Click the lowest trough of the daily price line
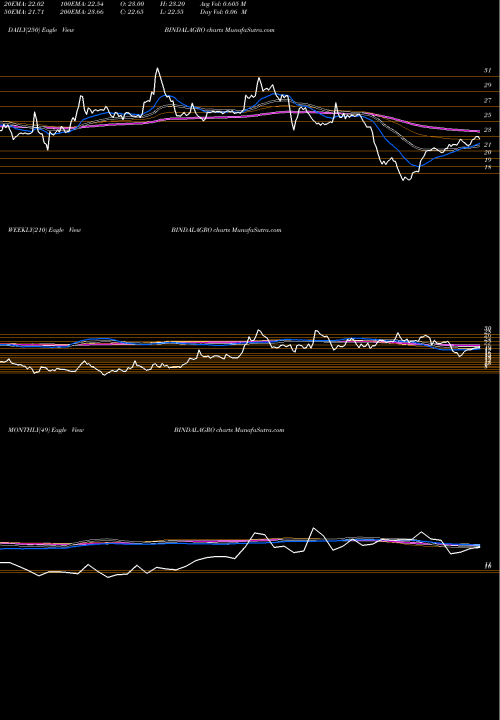Image resolution: width=500 pixels, height=720 pixels. (404, 180)
